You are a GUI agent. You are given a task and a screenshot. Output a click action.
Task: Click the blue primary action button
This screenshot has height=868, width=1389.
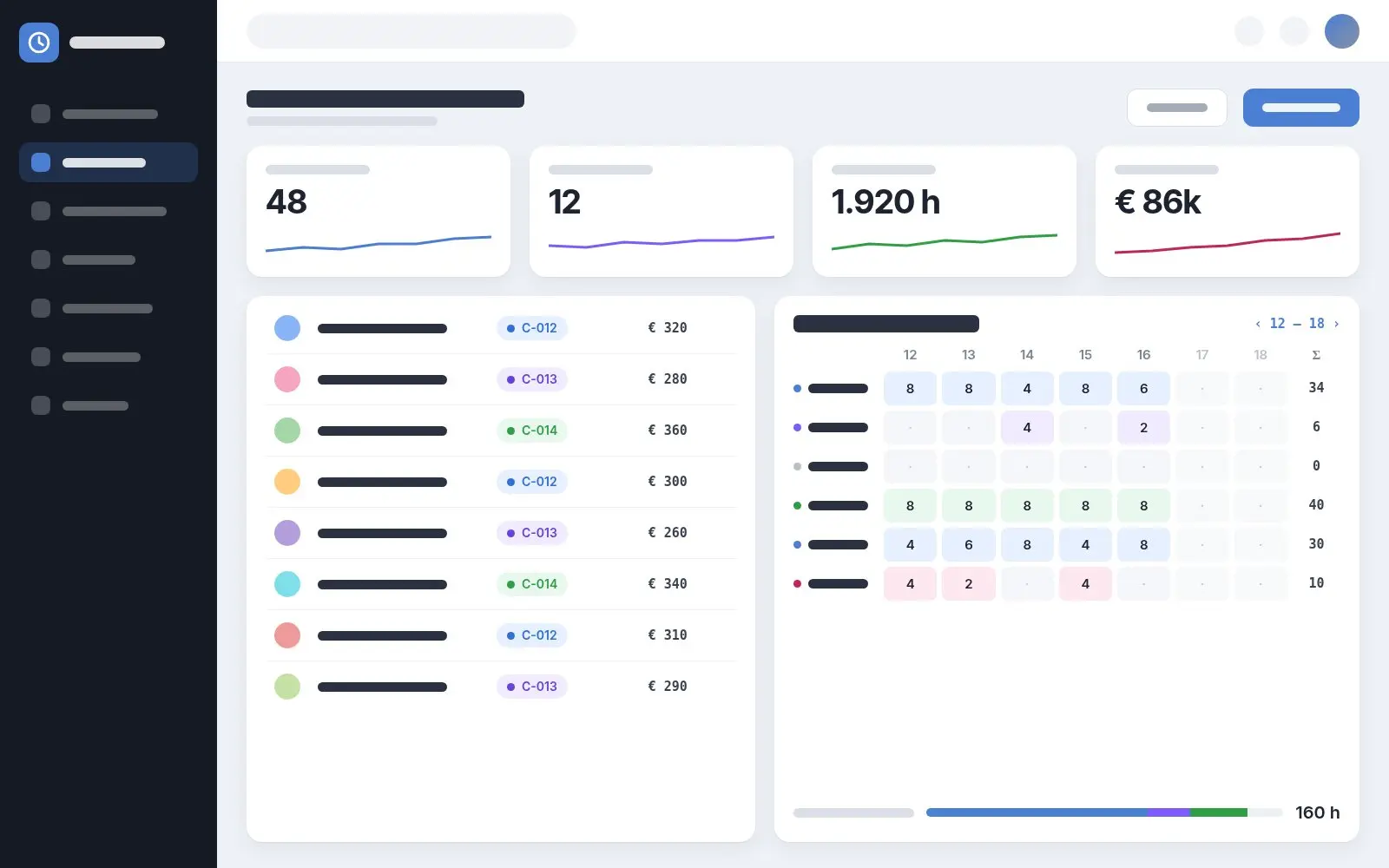point(1300,108)
